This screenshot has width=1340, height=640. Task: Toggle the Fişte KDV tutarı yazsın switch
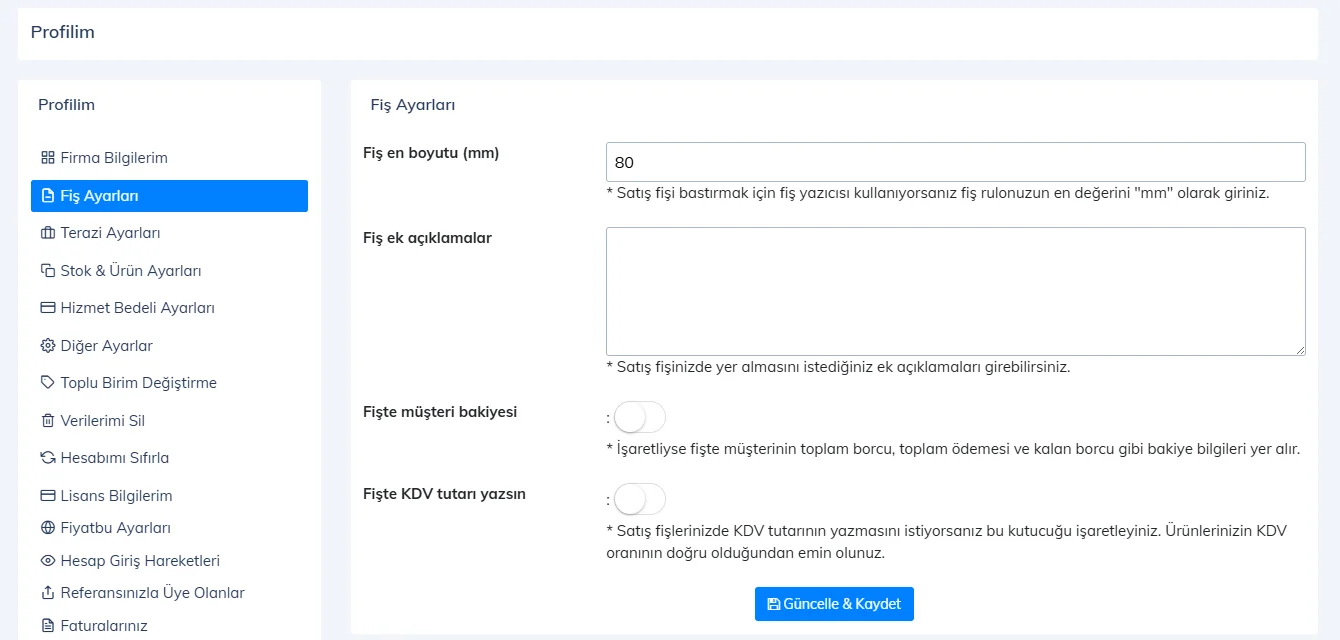pos(639,499)
